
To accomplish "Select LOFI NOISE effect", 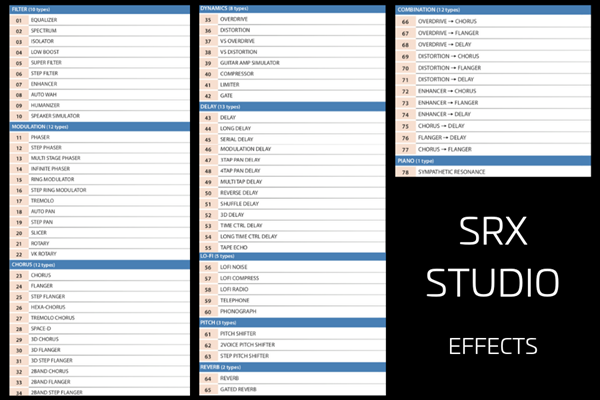I will [292, 267].
